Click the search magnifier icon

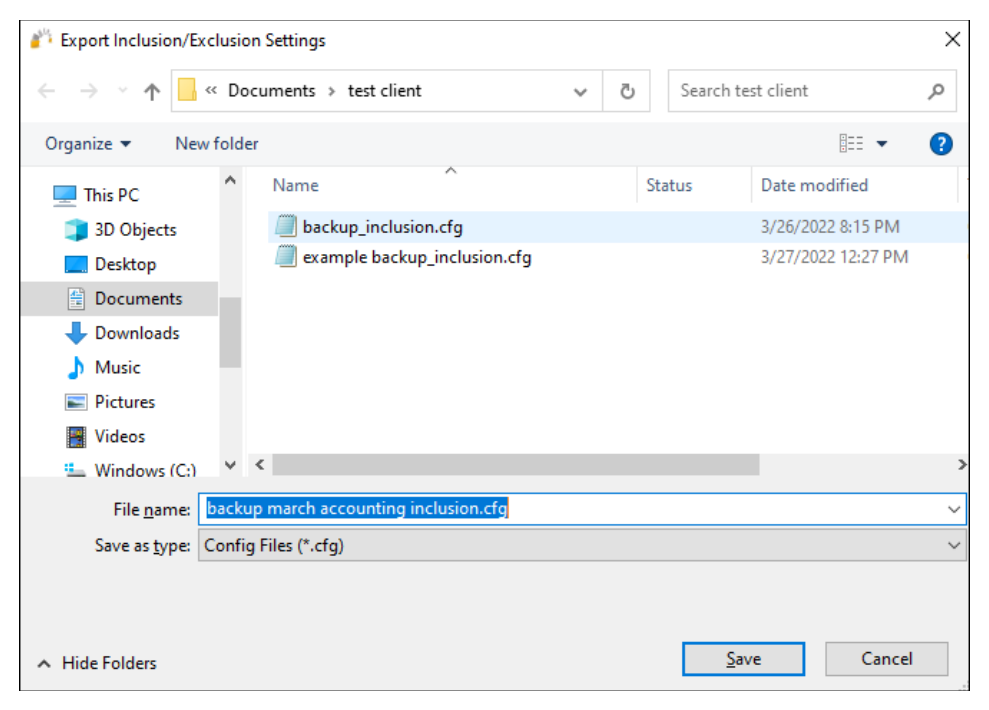pyautogui.click(x=937, y=91)
